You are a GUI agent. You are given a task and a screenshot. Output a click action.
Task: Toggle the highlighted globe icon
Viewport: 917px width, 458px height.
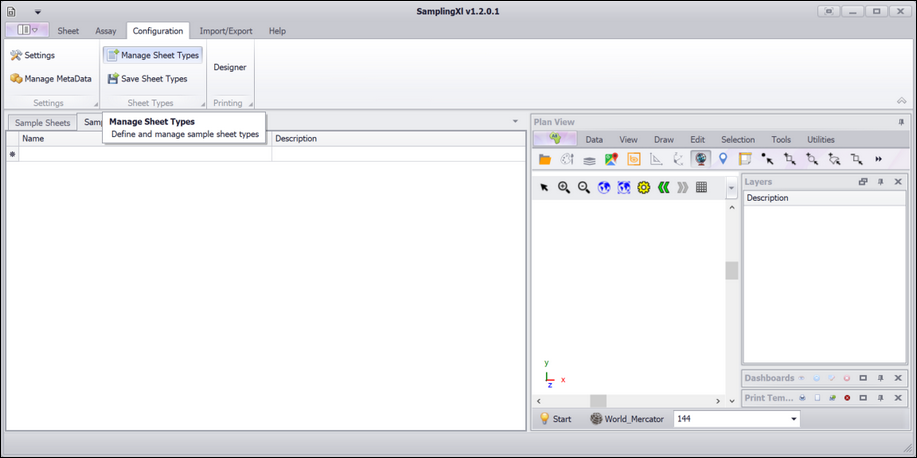tap(701, 159)
